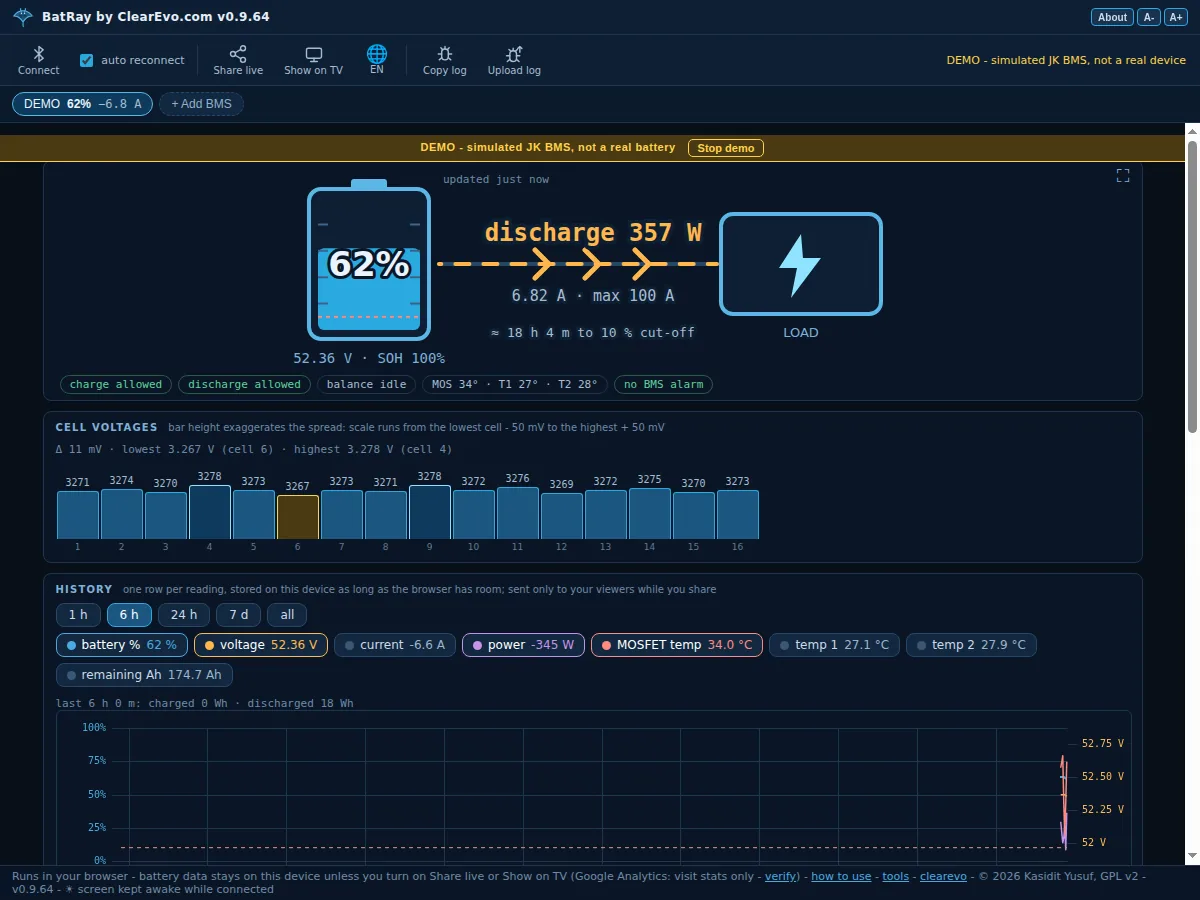Toggle MOSFET temp series in chart

pos(677,645)
